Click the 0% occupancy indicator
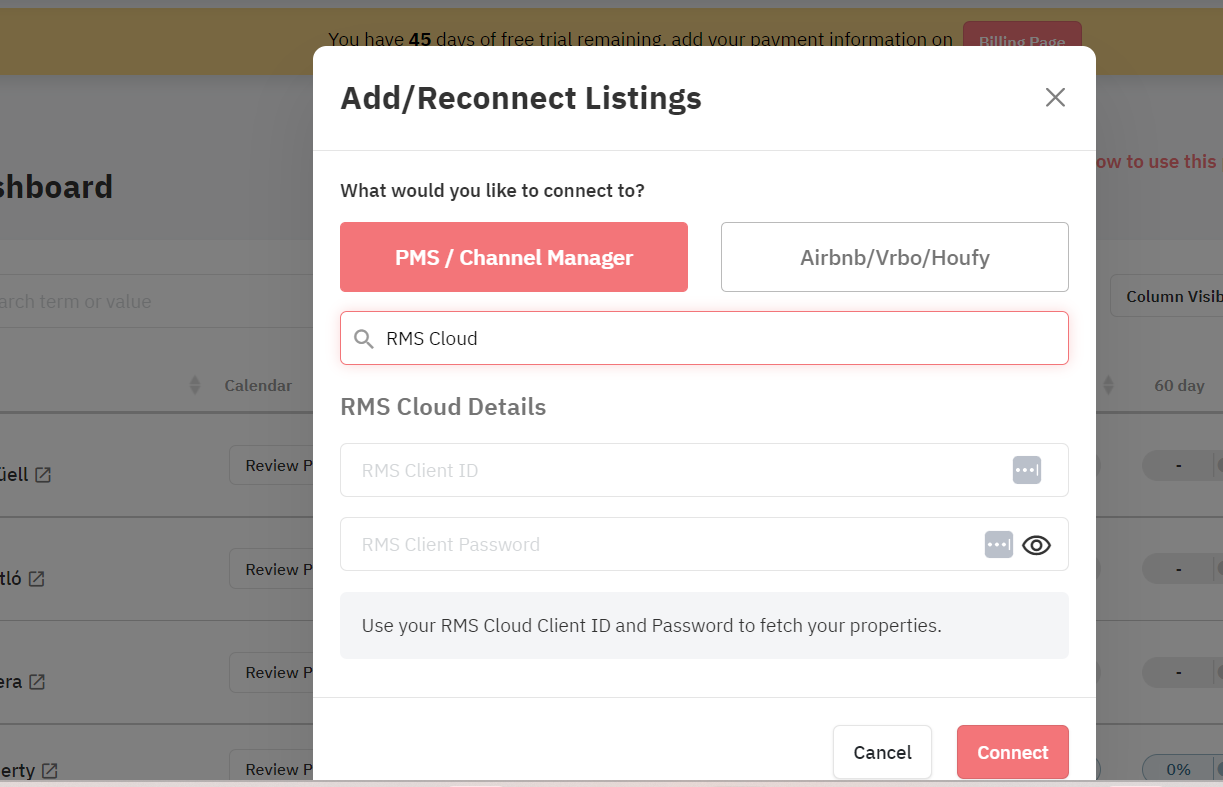This screenshot has height=787, width=1223. tap(1177, 769)
